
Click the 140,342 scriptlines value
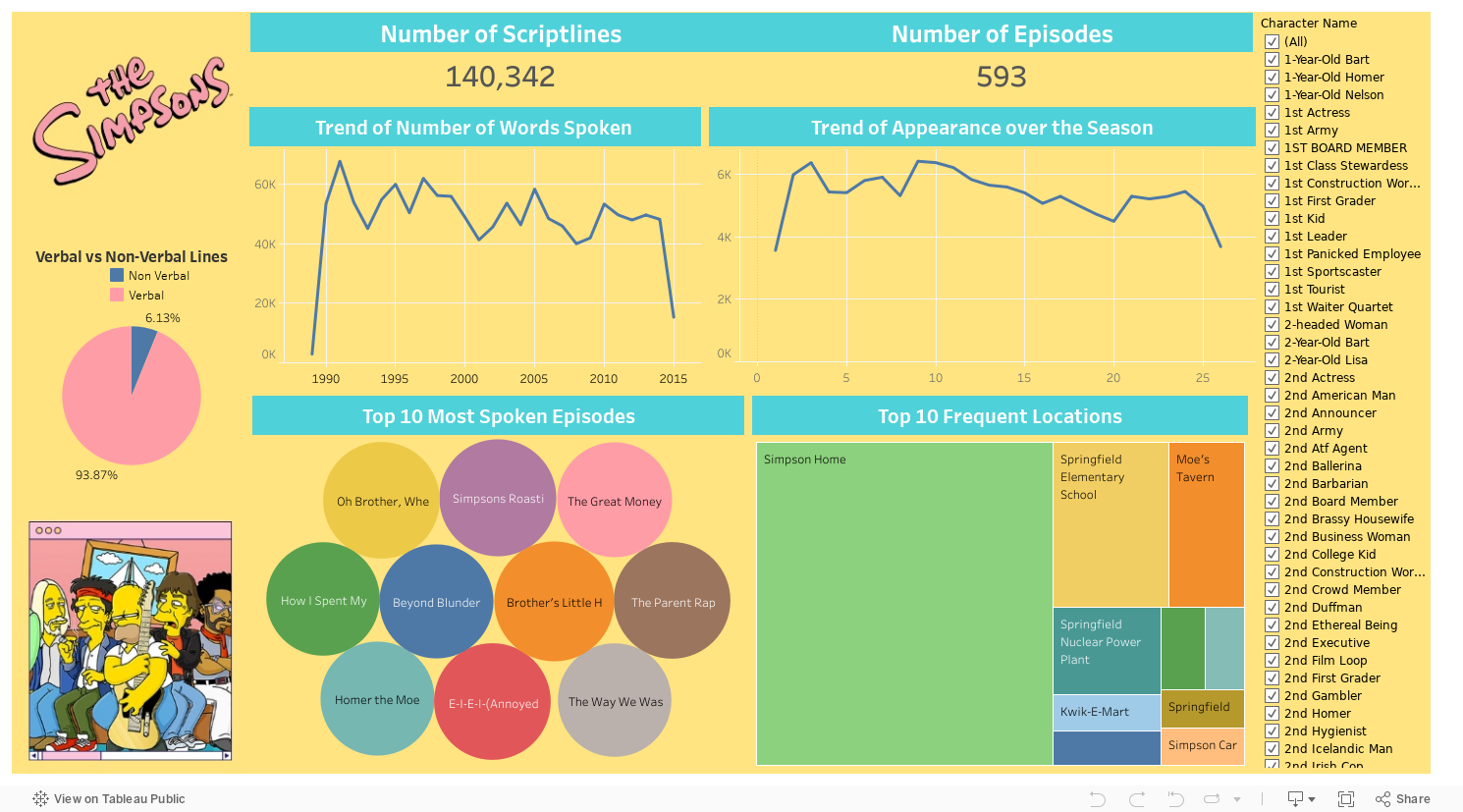500,77
